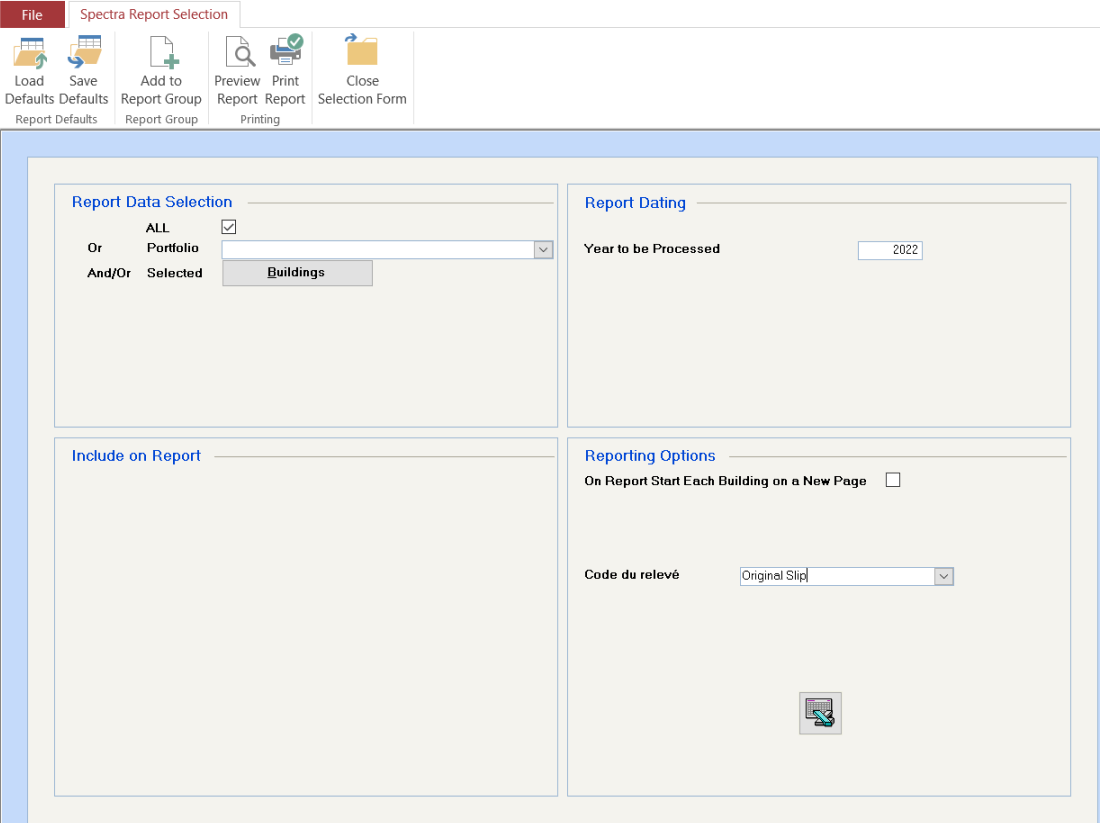Click the Portfolio label text
Viewport: 1100px width, 823px height.
click(x=173, y=248)
